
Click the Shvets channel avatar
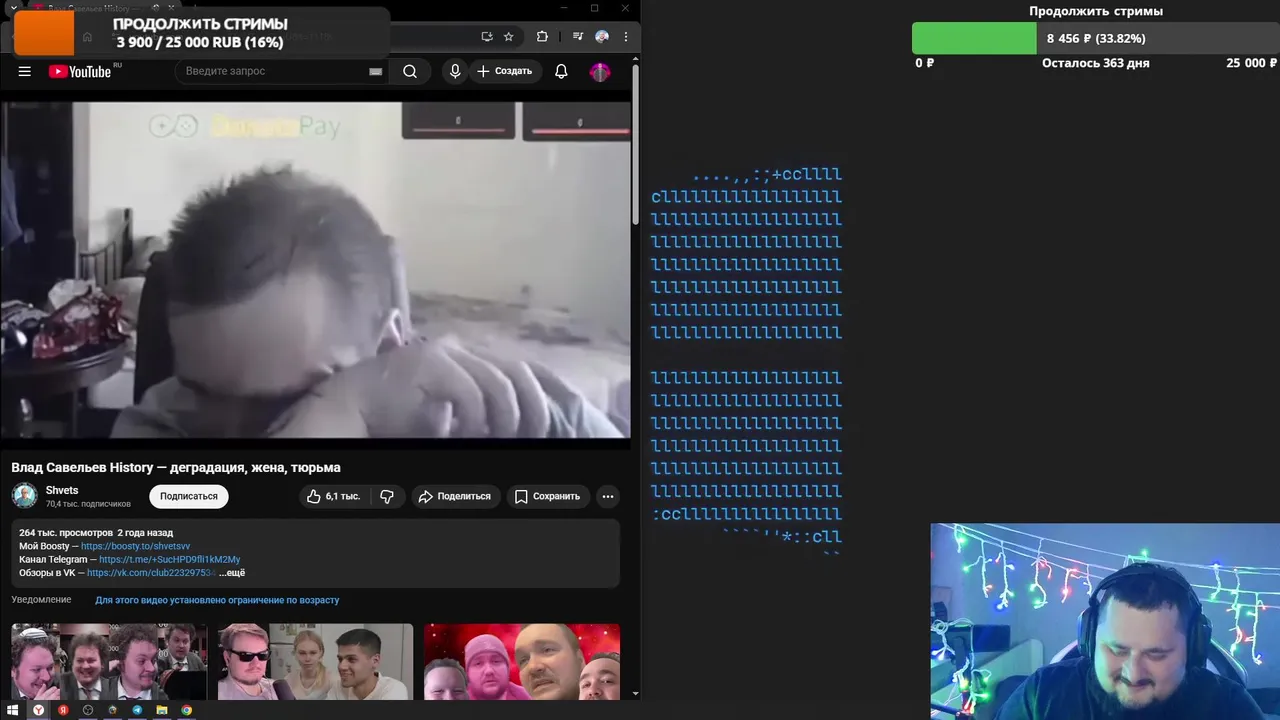click(x=25, y=496)
